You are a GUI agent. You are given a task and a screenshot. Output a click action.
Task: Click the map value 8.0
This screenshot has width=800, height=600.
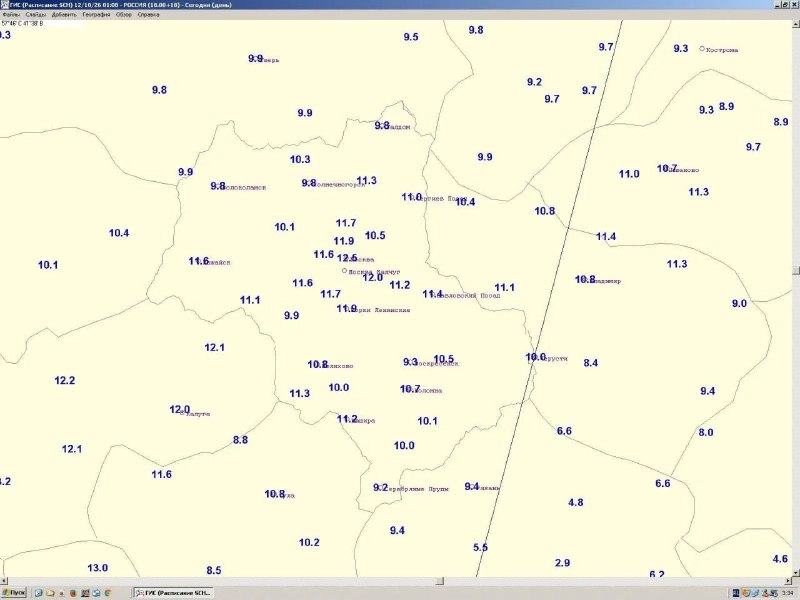click(706, 433)
